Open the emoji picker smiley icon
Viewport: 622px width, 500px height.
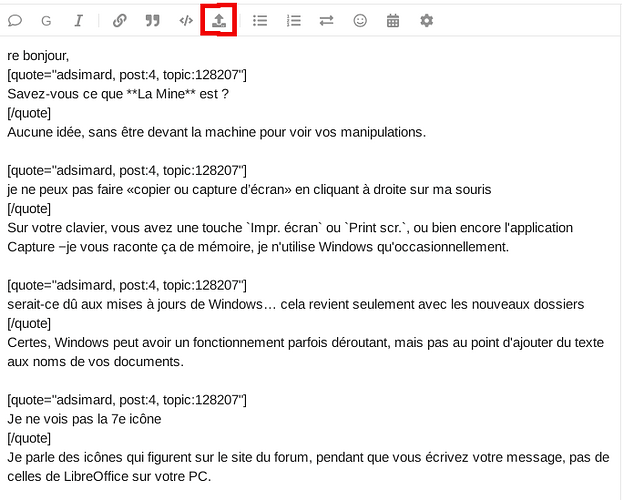click(x=360, y=20)
